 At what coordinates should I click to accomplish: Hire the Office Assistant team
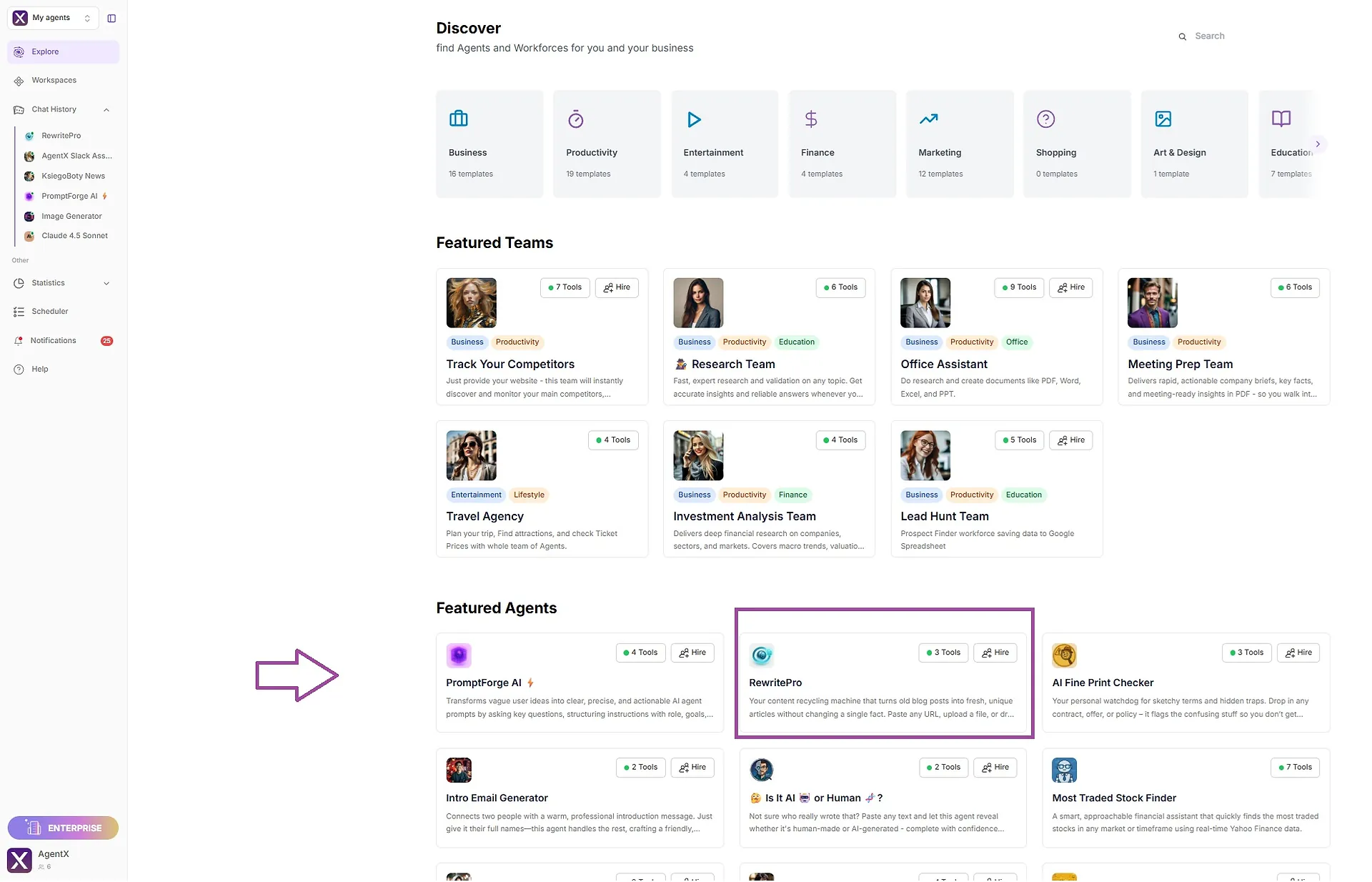pyautogui.click(x=1070, y=287)
